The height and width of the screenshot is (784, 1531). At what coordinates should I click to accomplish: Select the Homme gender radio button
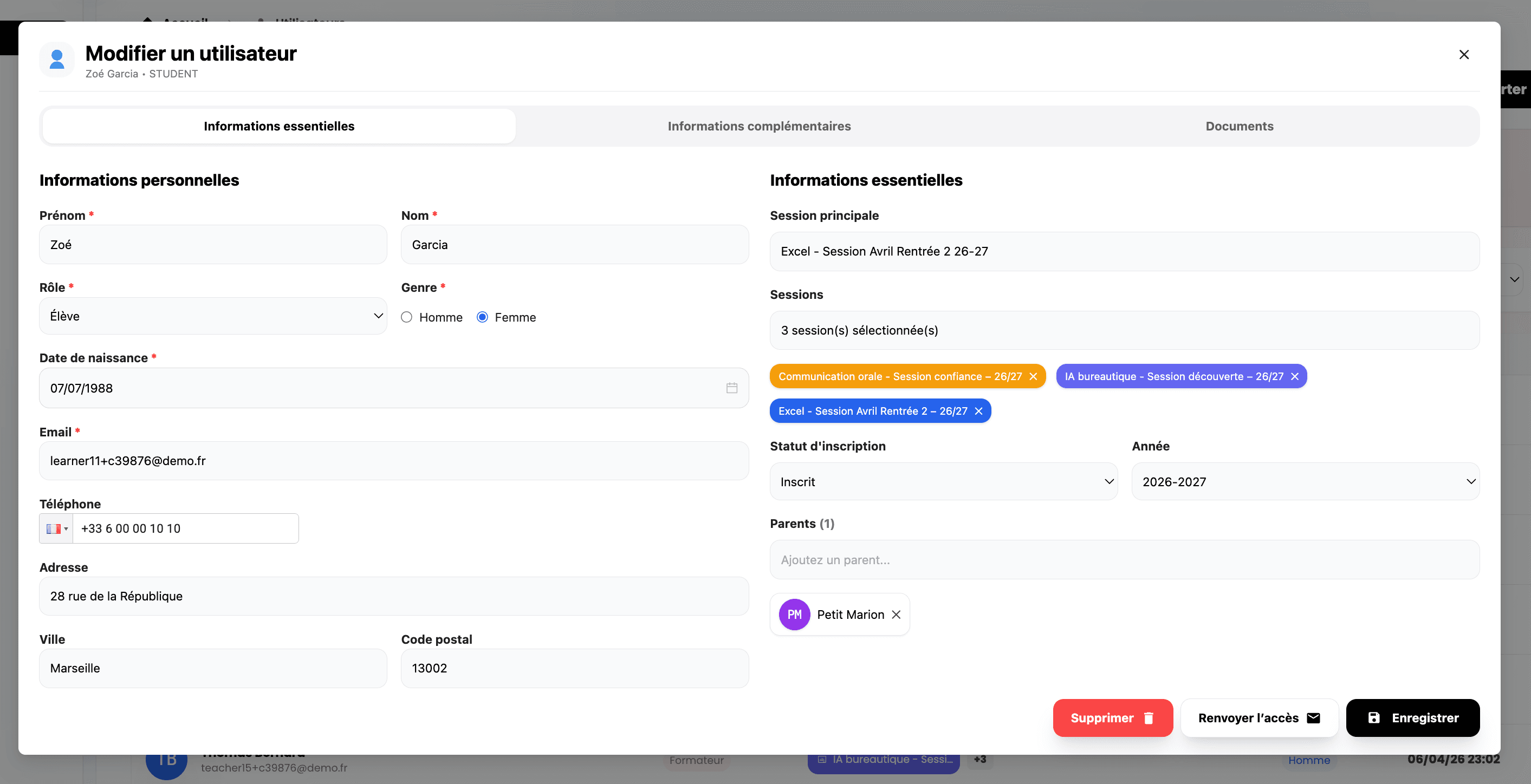[x=406, y=317]
